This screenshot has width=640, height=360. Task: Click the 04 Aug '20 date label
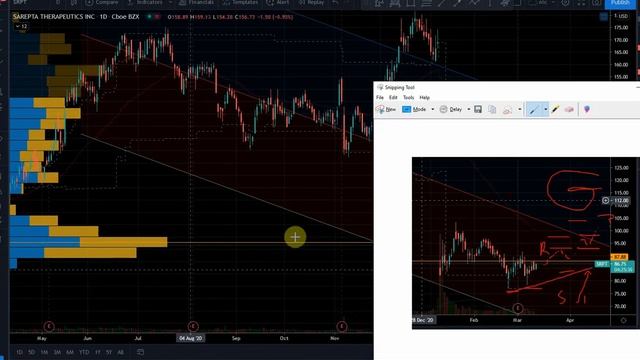tap(191, 338)
